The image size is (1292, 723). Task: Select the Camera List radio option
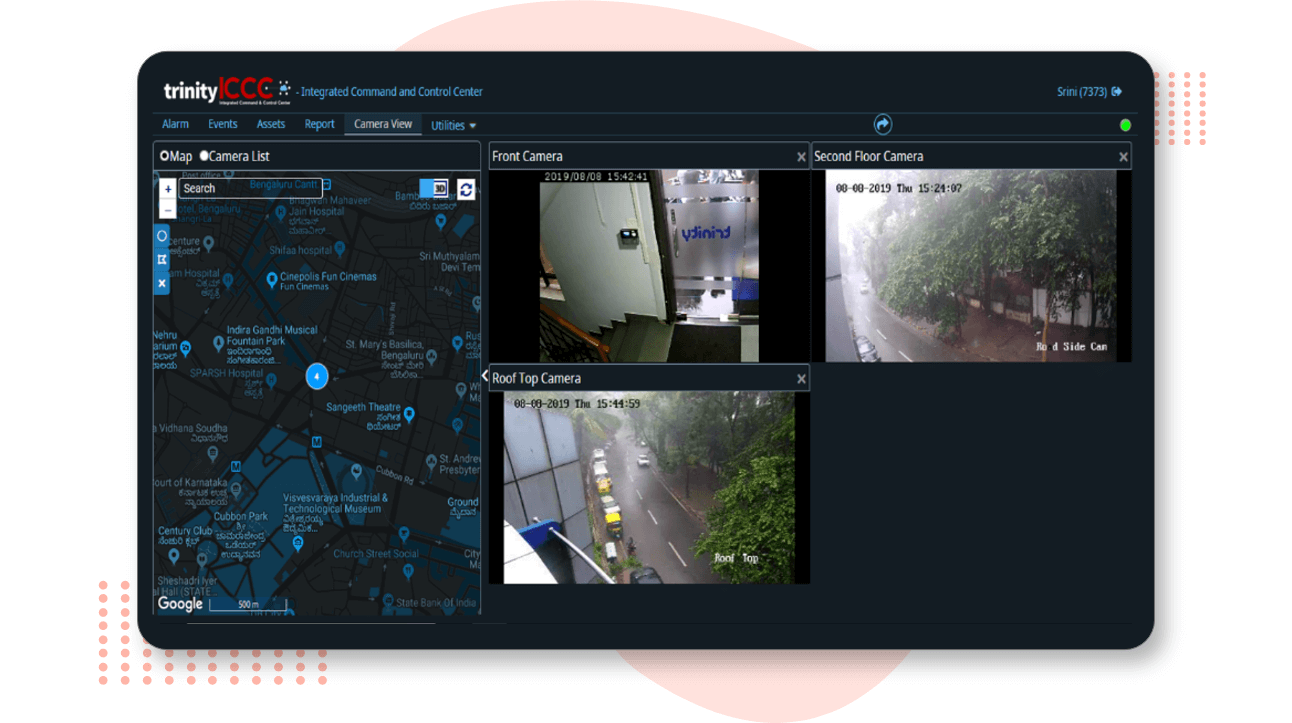[204, 156]
